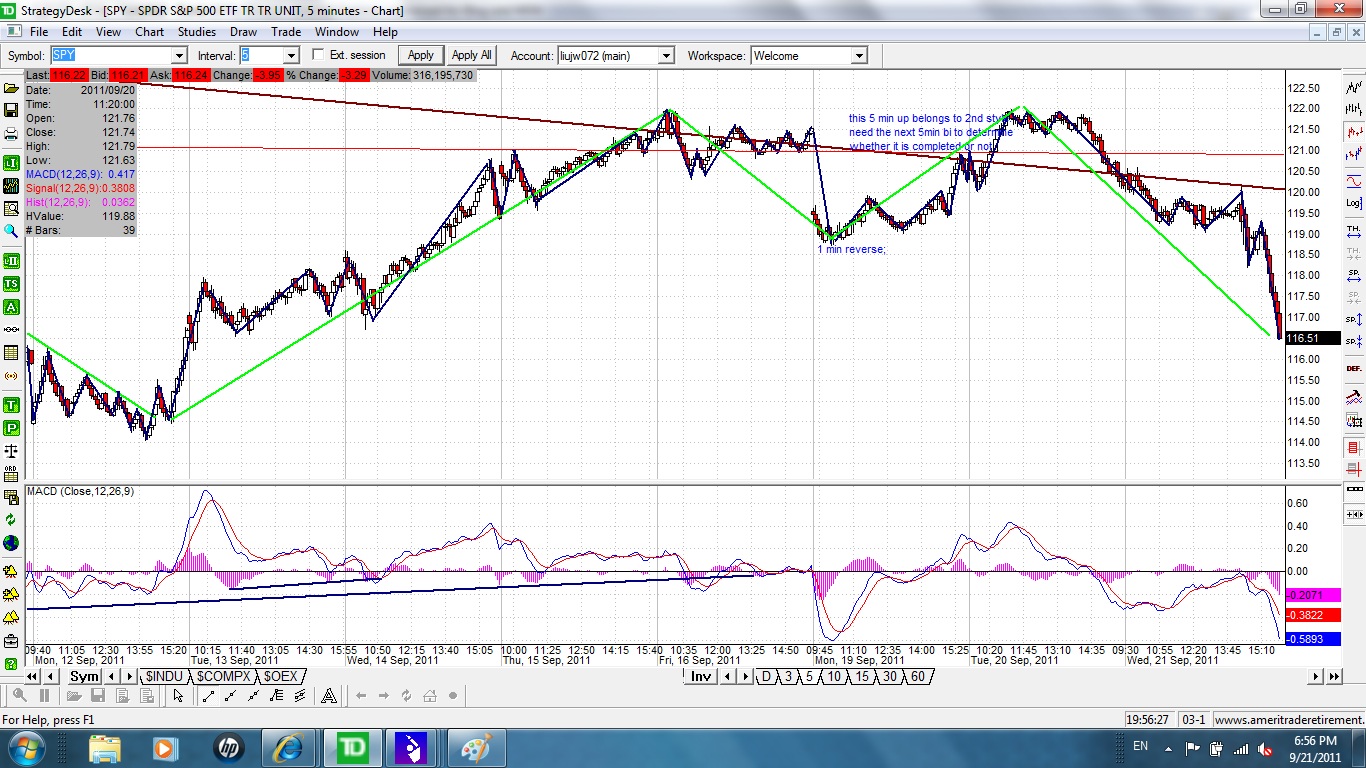The width and height of the screenshot is (1366, 768).
Task: Select the text annotation A tool
Action: click(328, 696)
